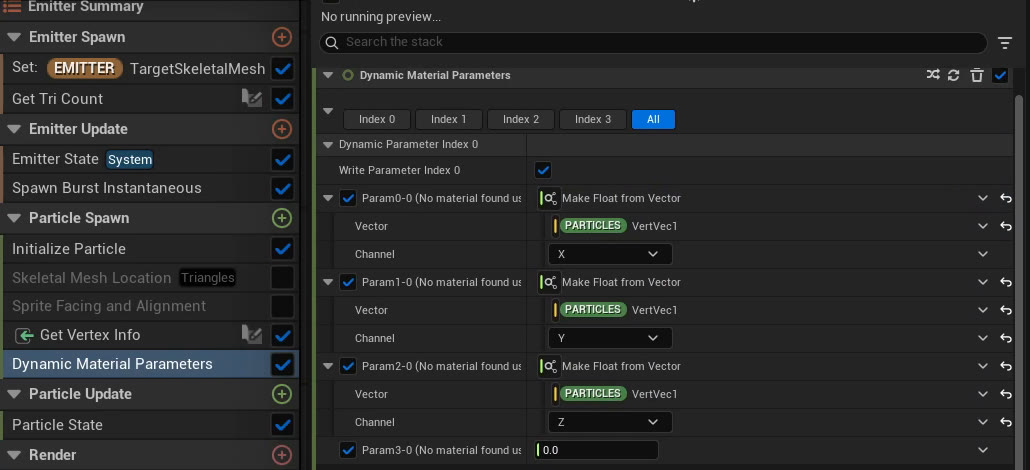Screen dimensions: 1030x470
Task: Show Index 3 parameters tab
Action: click(x=593, y=120)
